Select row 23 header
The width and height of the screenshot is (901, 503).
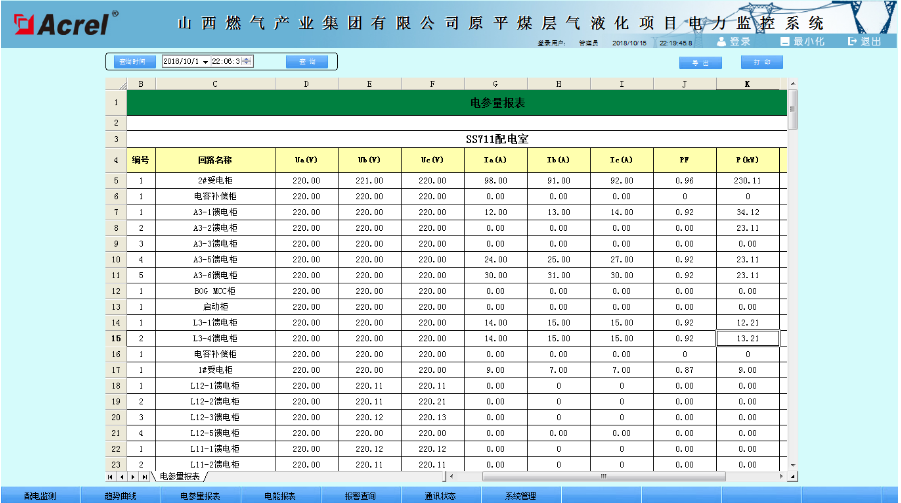(116, 464)
